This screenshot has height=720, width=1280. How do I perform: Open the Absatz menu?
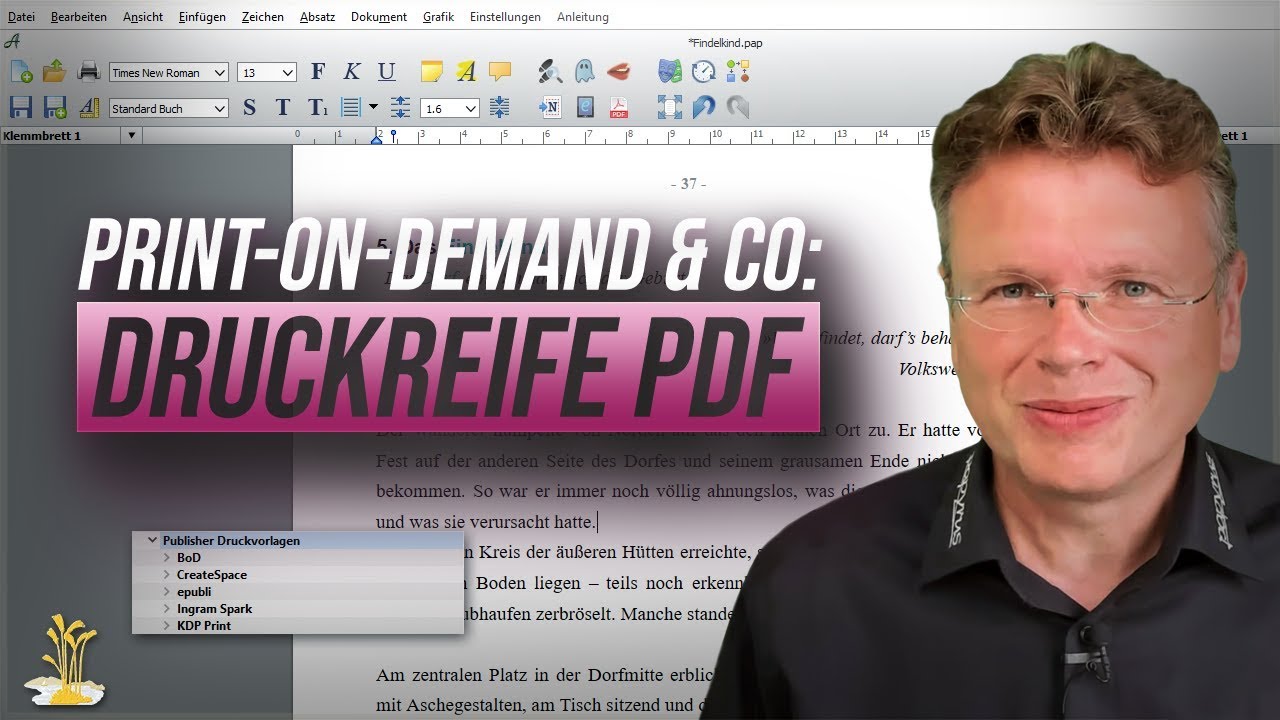point(318,17)
